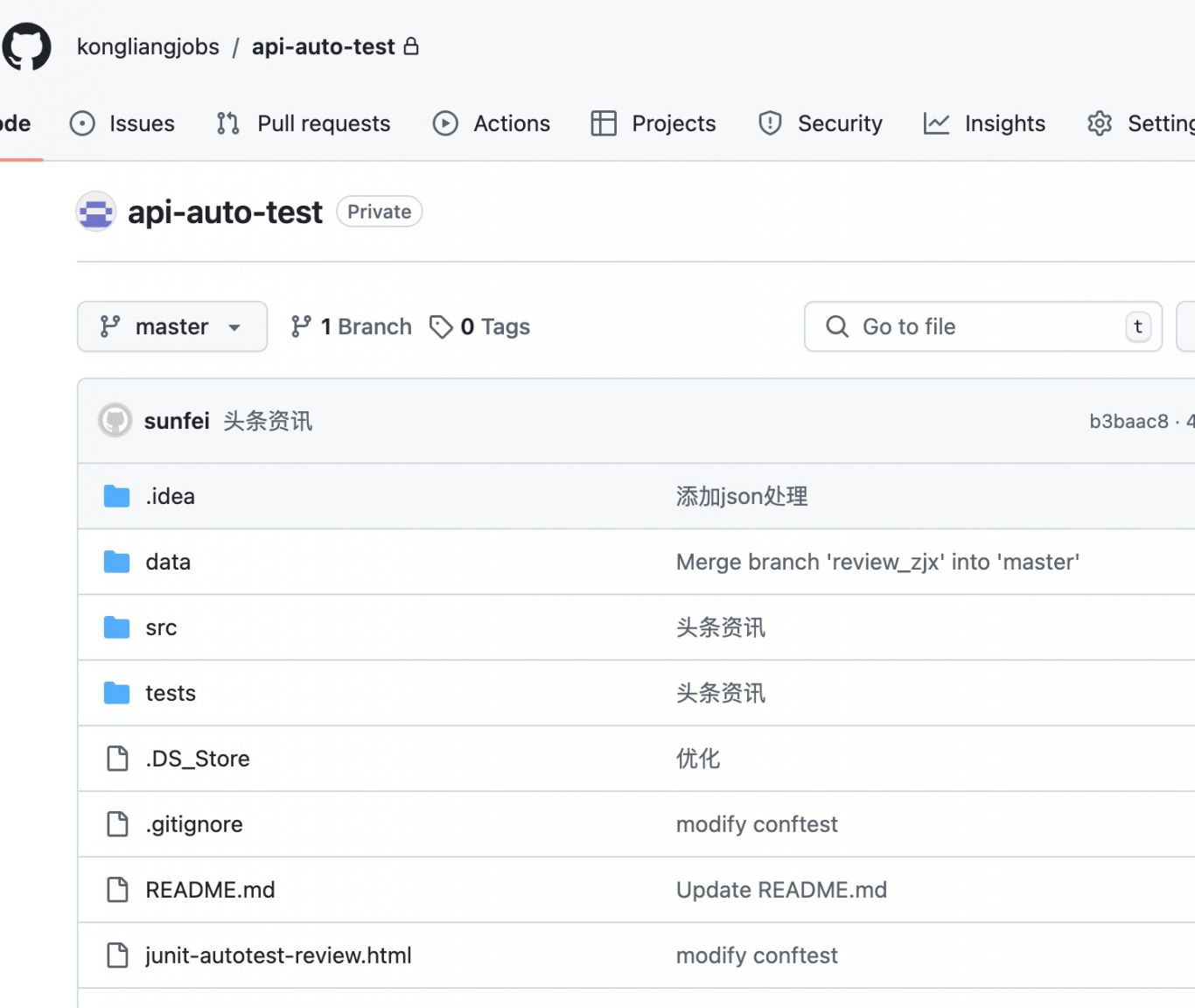Go to the Security tab

click(x=821, y=123)
